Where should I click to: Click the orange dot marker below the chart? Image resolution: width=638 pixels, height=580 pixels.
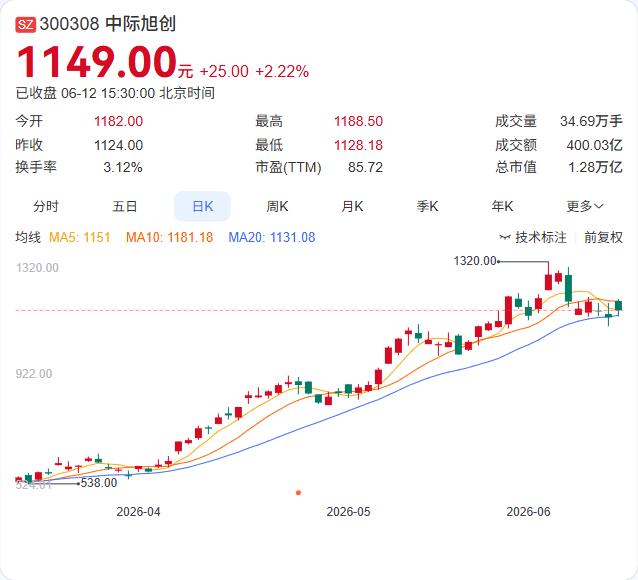(x=298, y=493)
